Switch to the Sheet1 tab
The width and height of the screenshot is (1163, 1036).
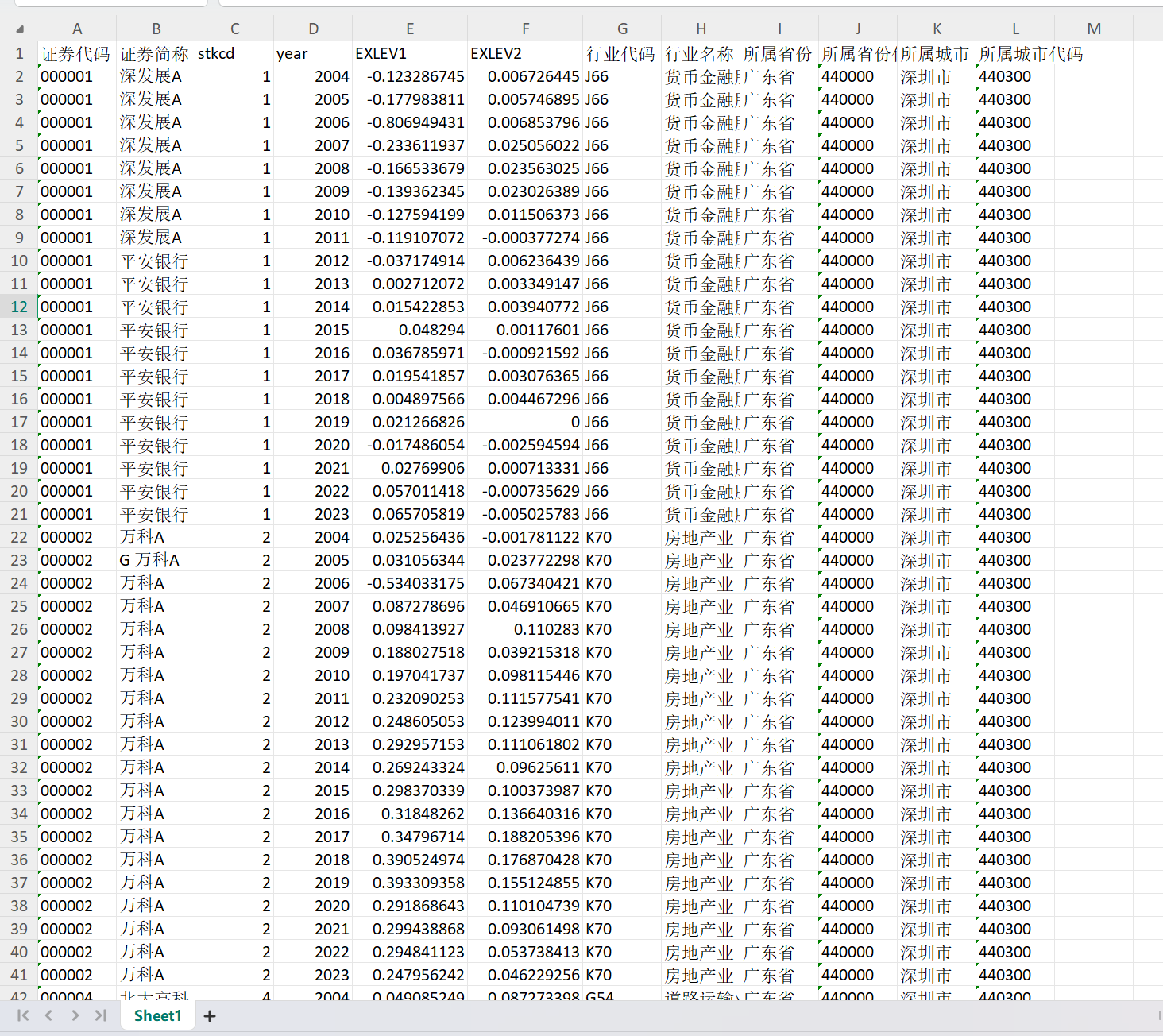(x=157, y=1015)
